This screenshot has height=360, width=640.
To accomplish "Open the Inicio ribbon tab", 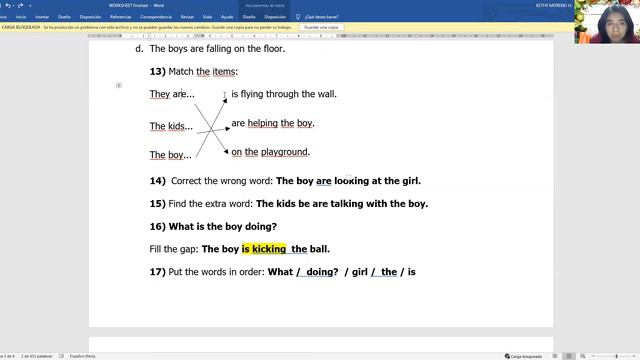I will click(21, 17).
